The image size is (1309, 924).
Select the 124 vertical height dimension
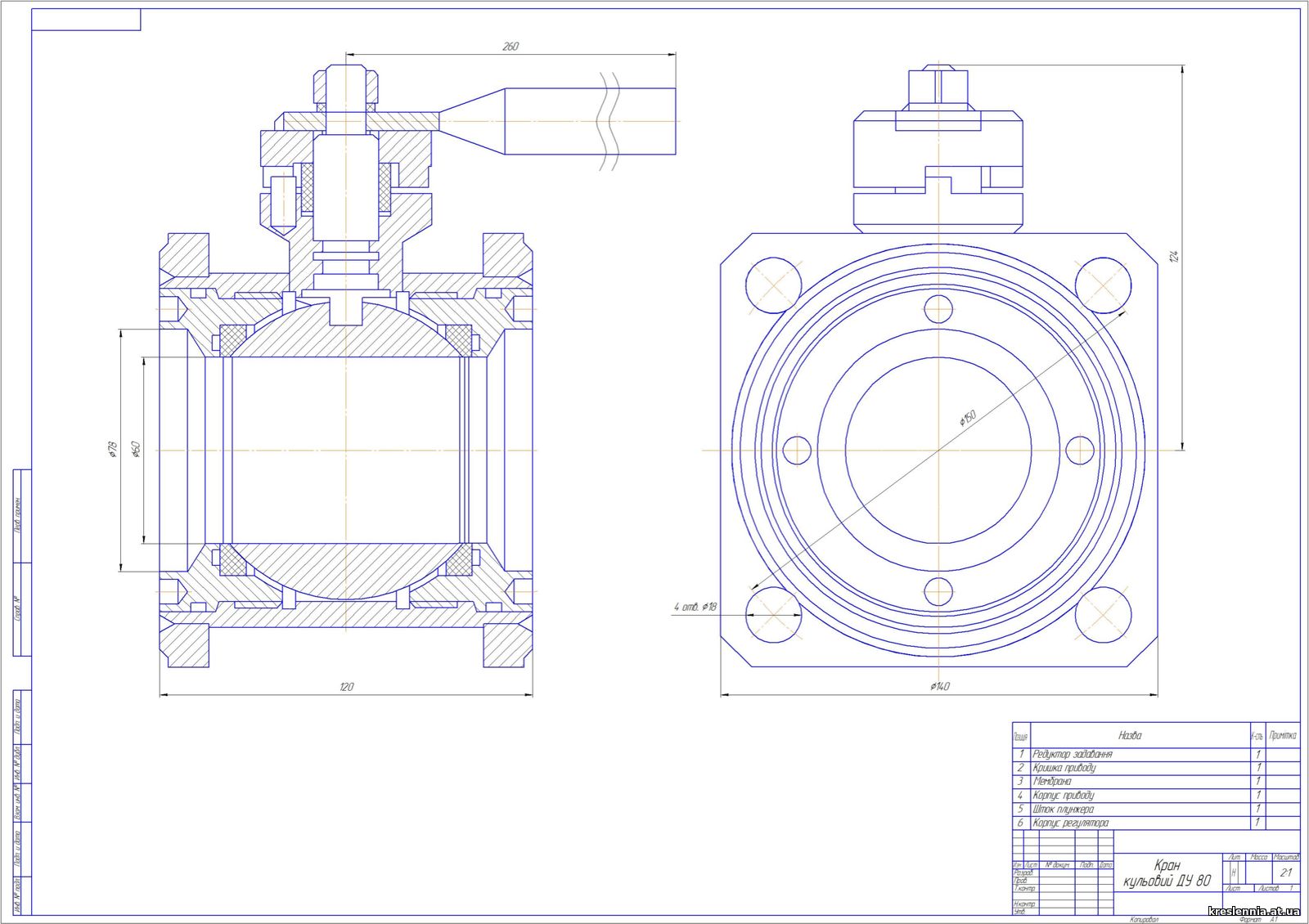pos(1175,255)
